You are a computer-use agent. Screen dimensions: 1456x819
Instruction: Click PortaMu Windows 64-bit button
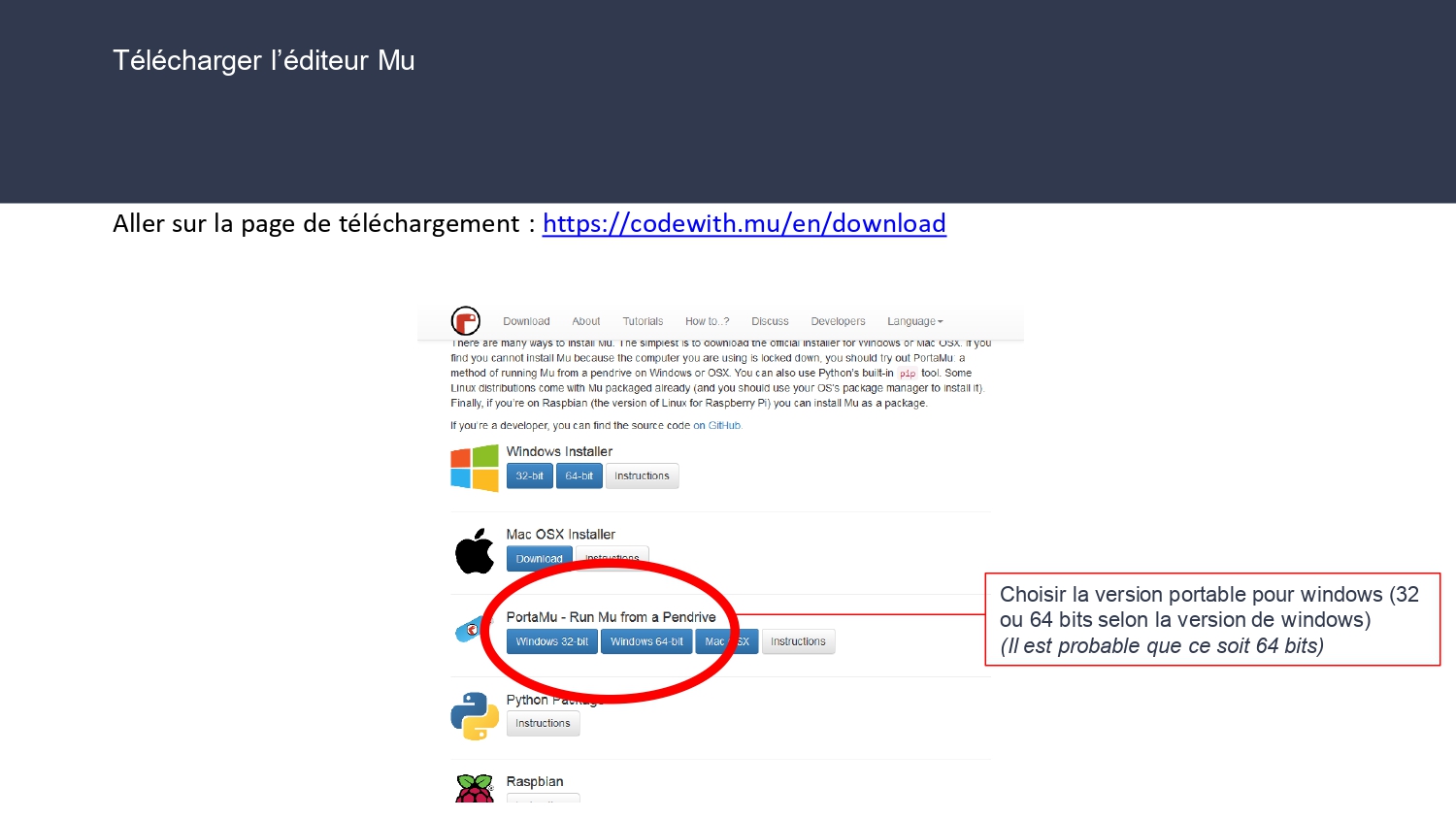(x=646, y=641)
